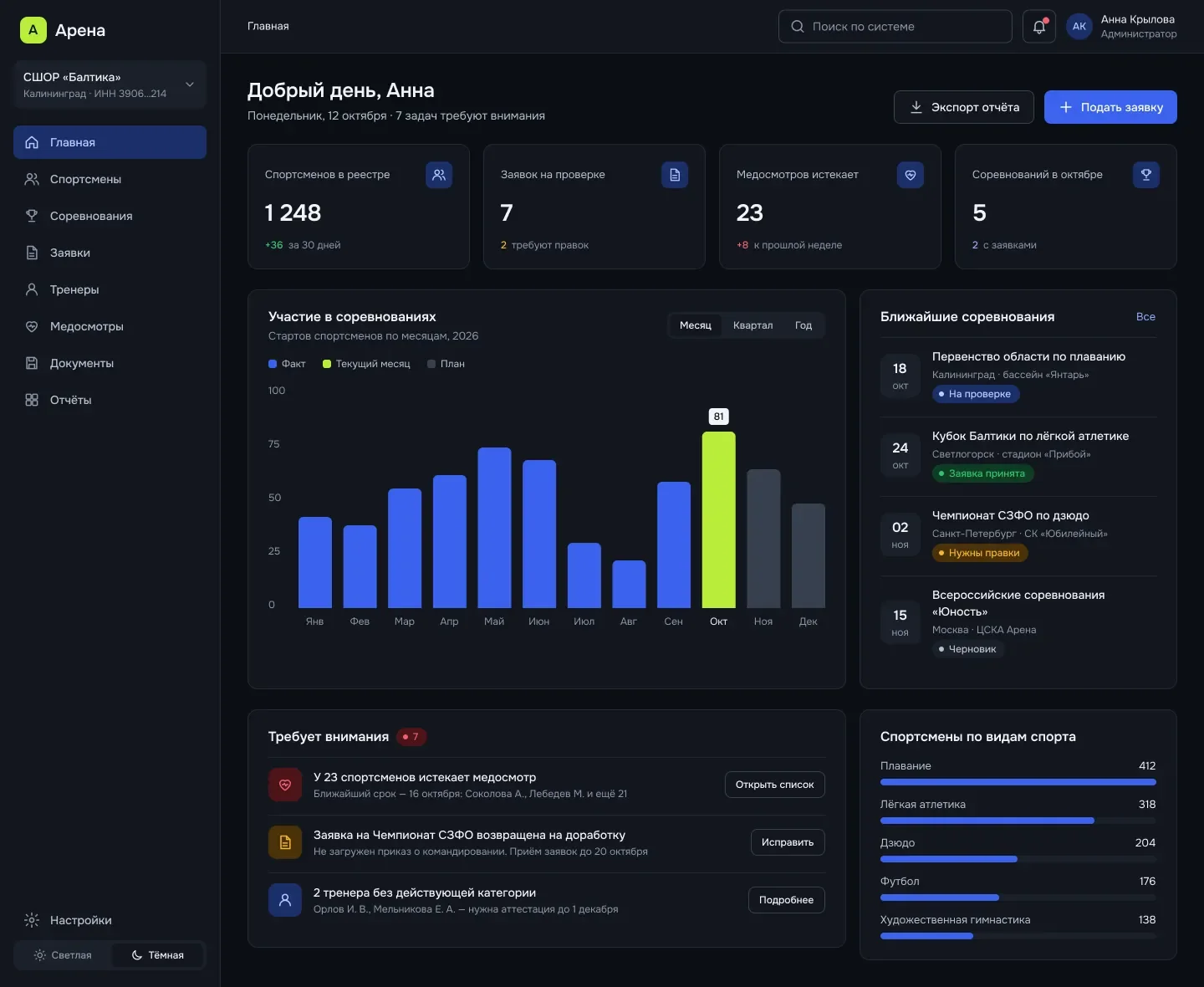
Task: Click the Подать заявку button
Action: click(1110, 107)
